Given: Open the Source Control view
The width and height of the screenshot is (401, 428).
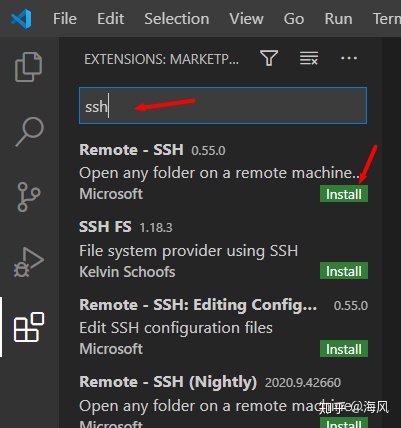Looking at the screenshot, I should click(x=29, y=197).
